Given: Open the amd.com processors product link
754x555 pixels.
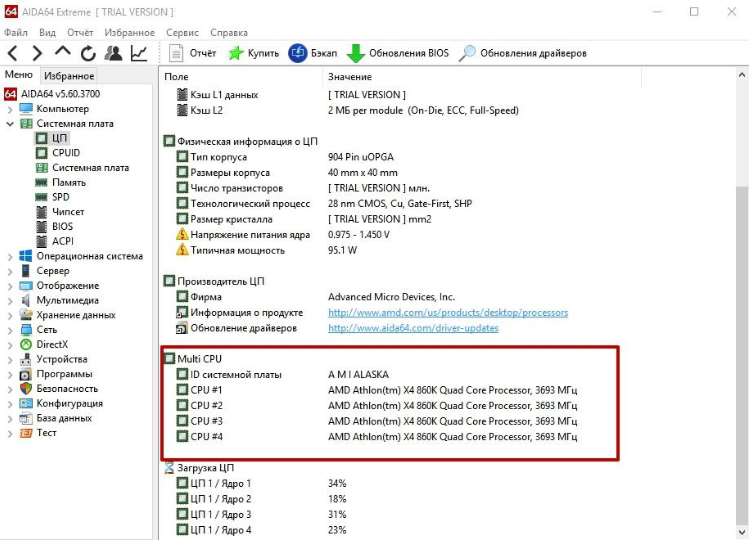Looking at the screenshot, I should pos(448,313).
